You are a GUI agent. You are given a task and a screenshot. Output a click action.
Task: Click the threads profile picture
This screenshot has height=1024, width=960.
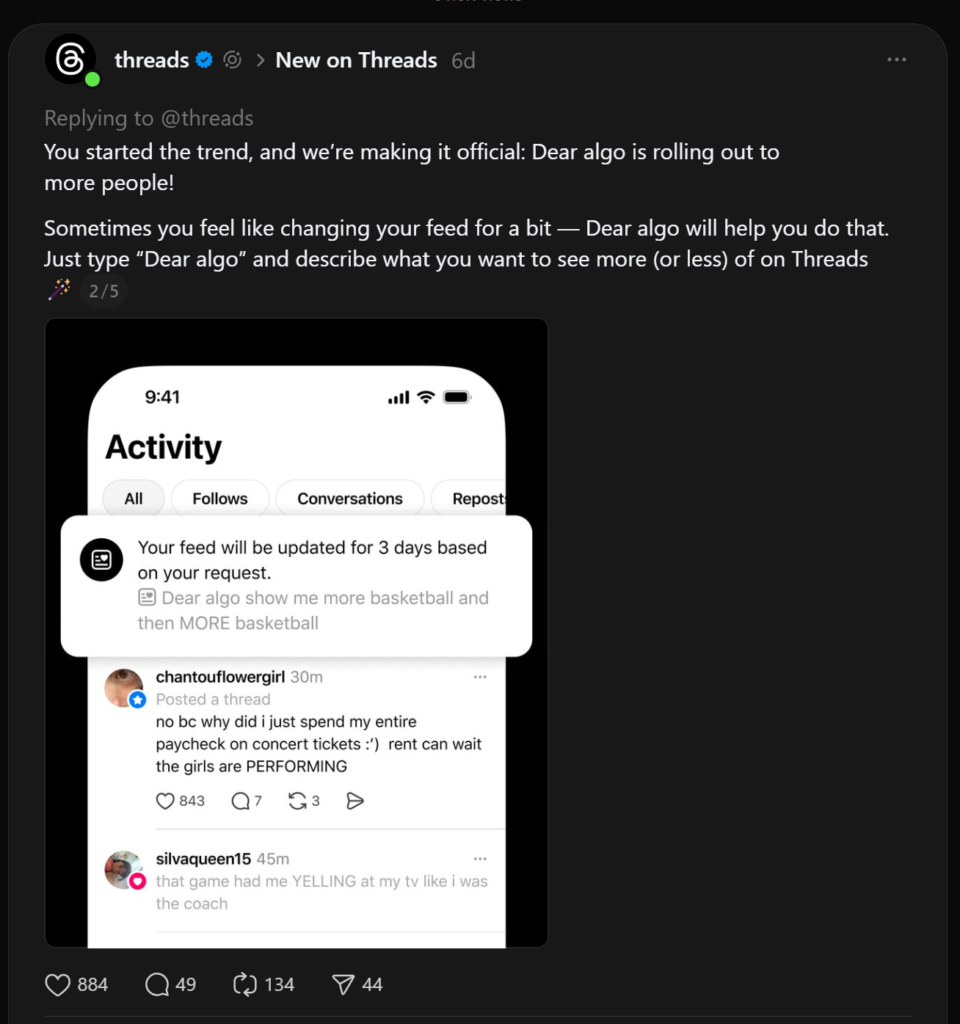point(70,60)
